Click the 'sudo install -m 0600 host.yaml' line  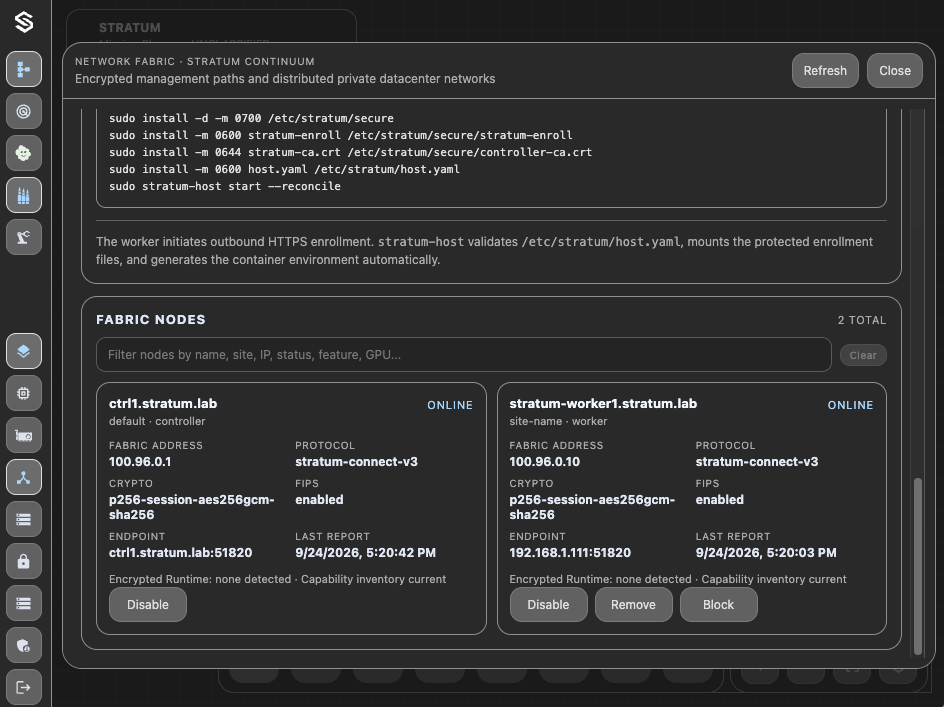pos(284,169)
